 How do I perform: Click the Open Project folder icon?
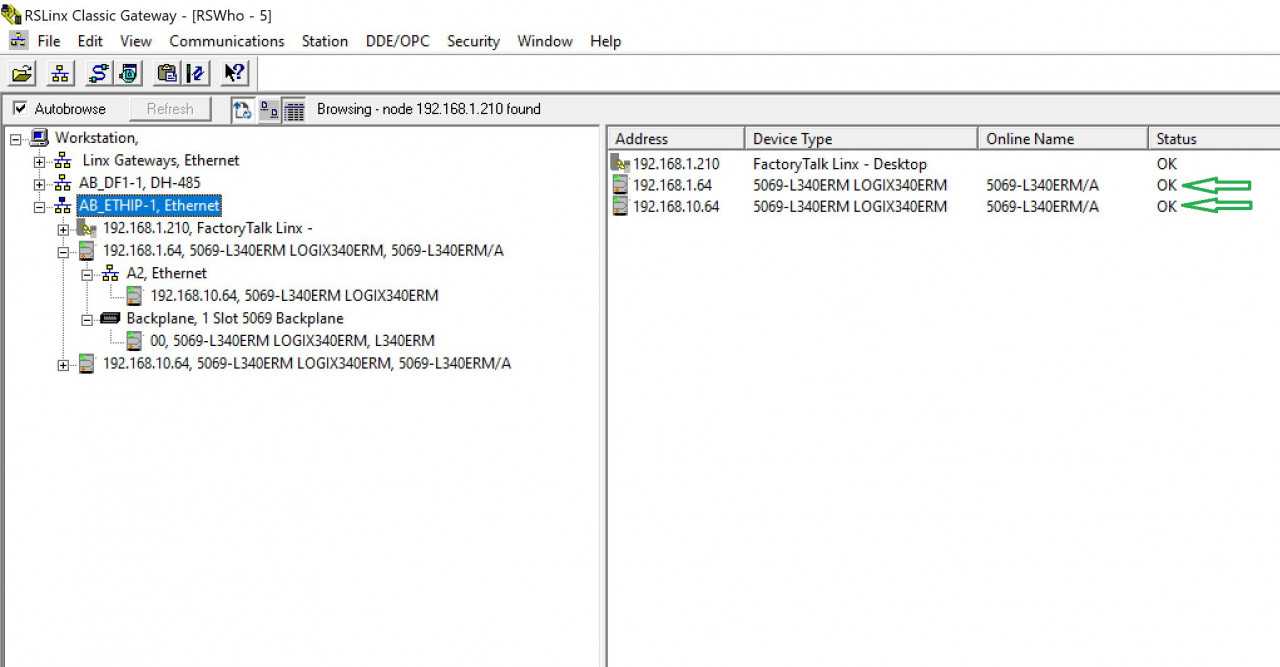22,73
